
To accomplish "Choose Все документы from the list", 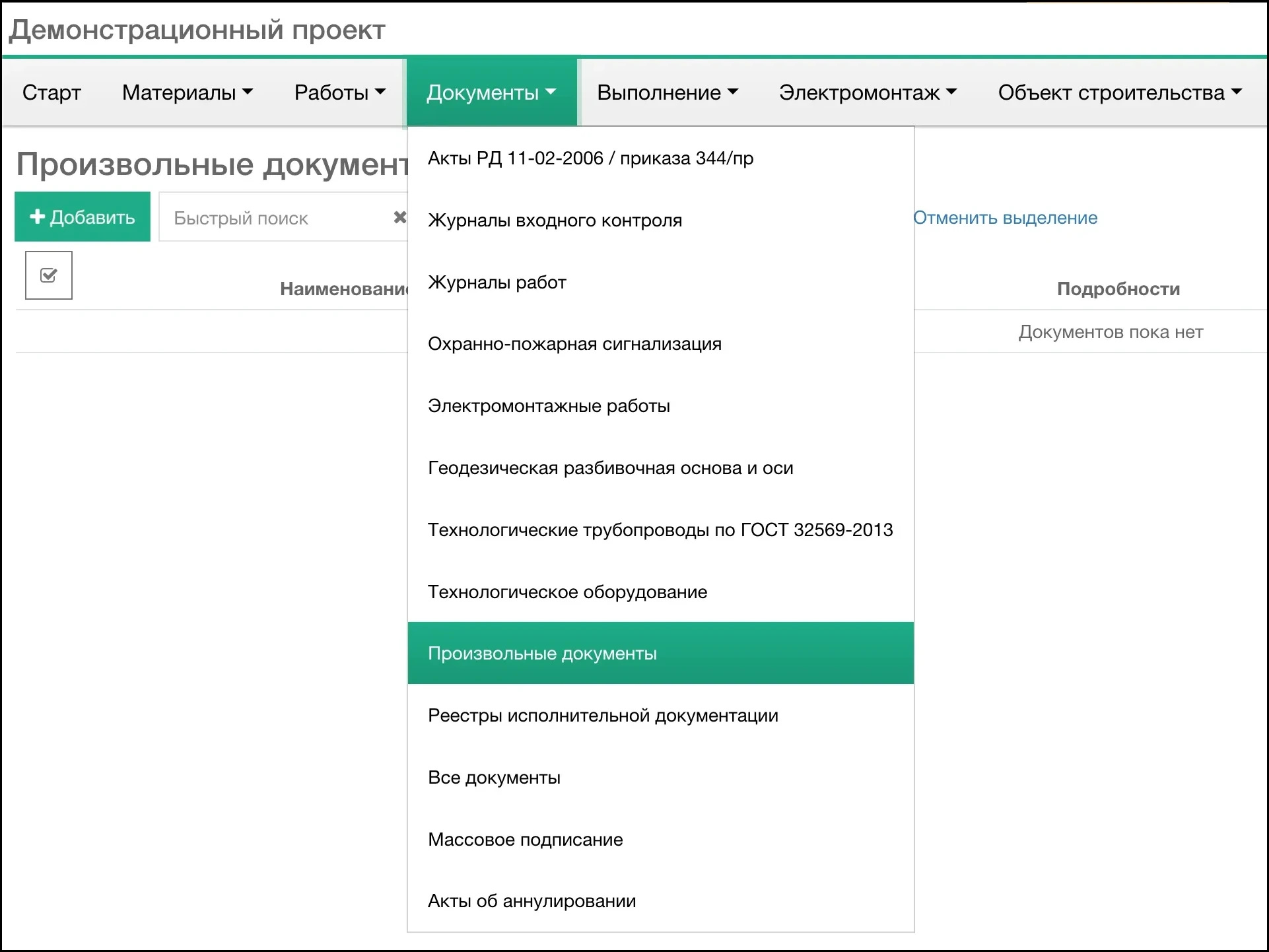I will pos(494,777).
